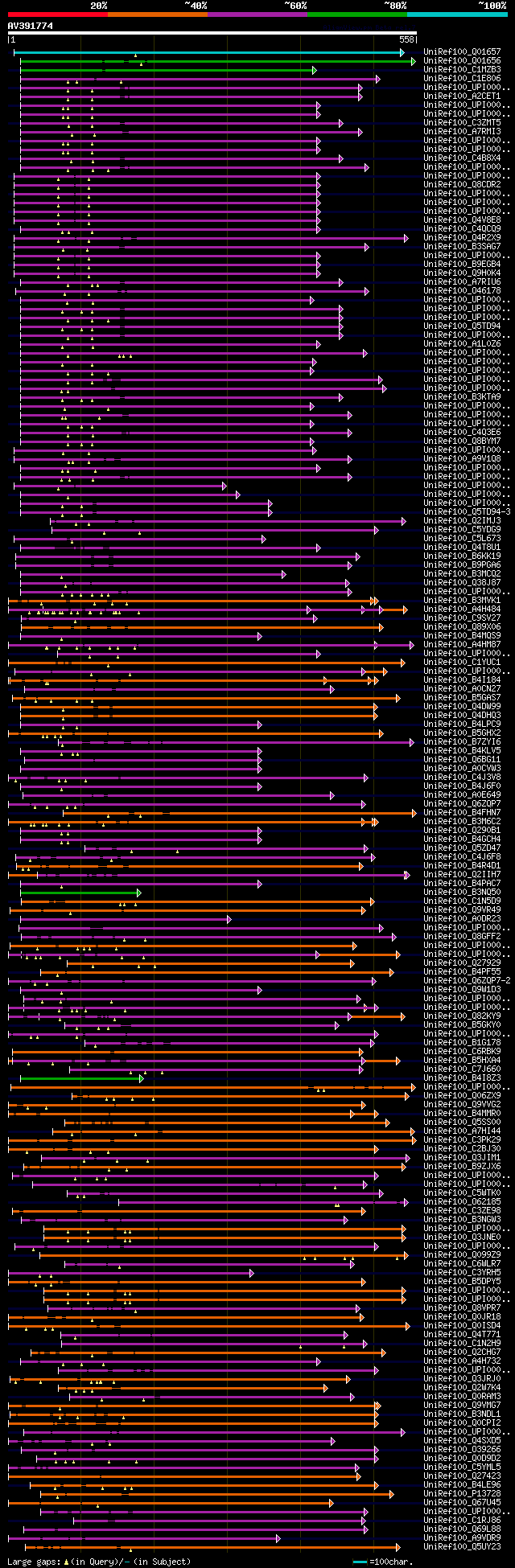Click the red ~20% identity legend segment

pos(57,14)
